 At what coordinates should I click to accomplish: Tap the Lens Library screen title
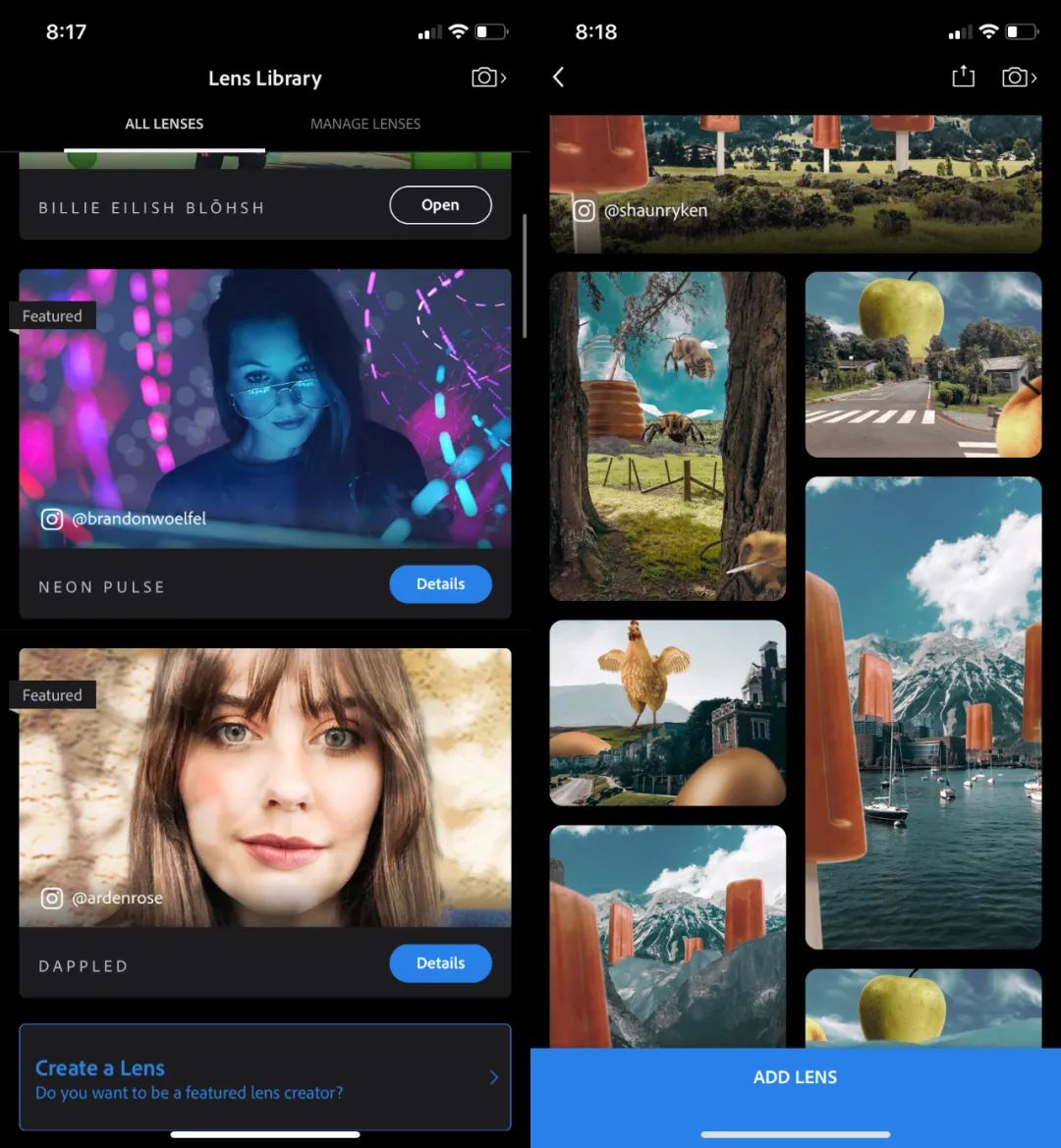pyautogui.click(x=265, y=79)
